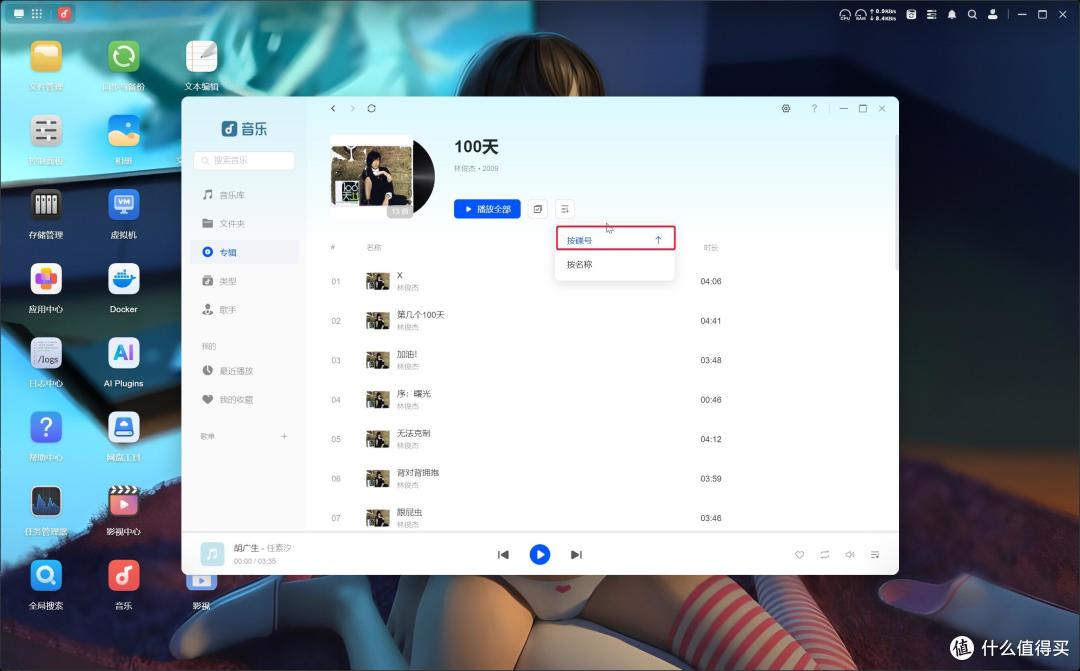This screenshot has height=671, width=1080.
Task: Open the 文本编辑 text editor icon
Action: [x=201, y=57]
